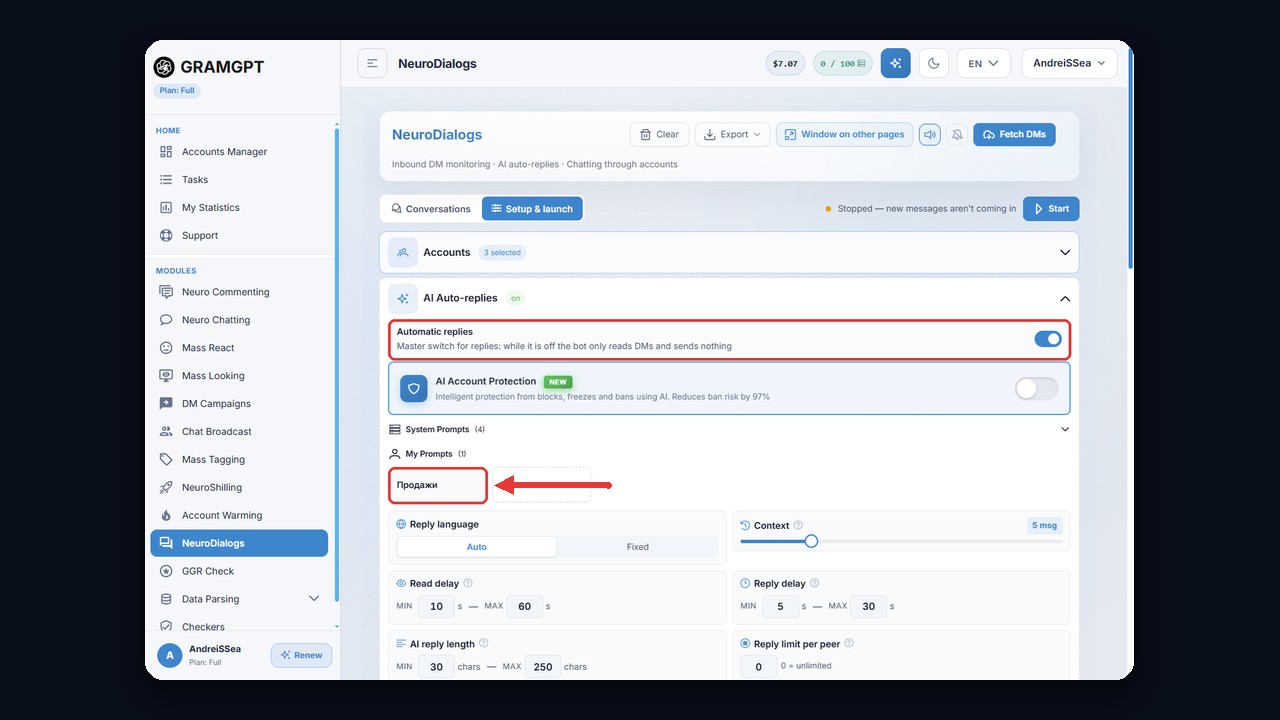
Task: Click the Context help question-mark icon
Action: (x=798, y=525)
